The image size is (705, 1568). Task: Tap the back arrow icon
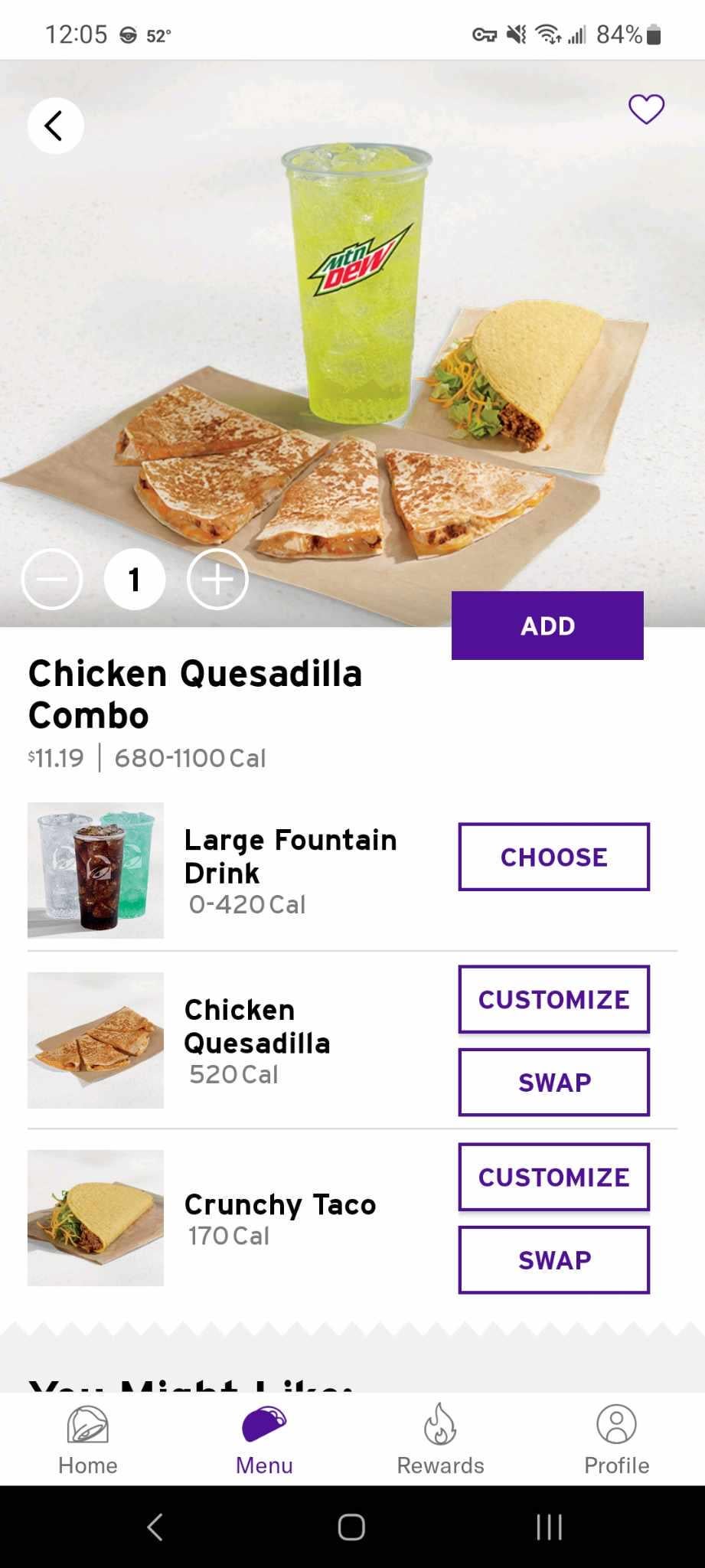click(x=55, y=126)
